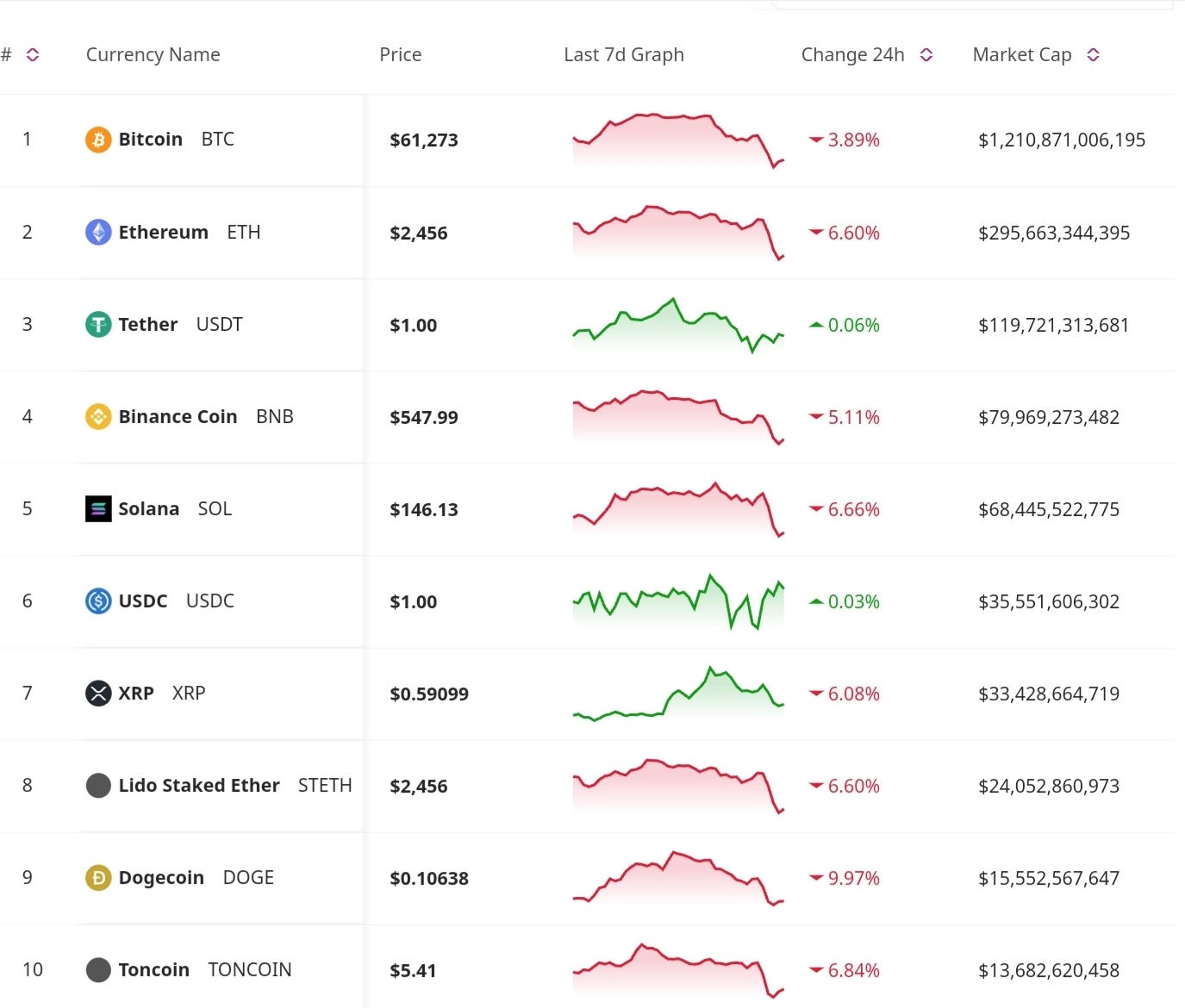Click the Dogecoin logo icon

tap(98, 878)
